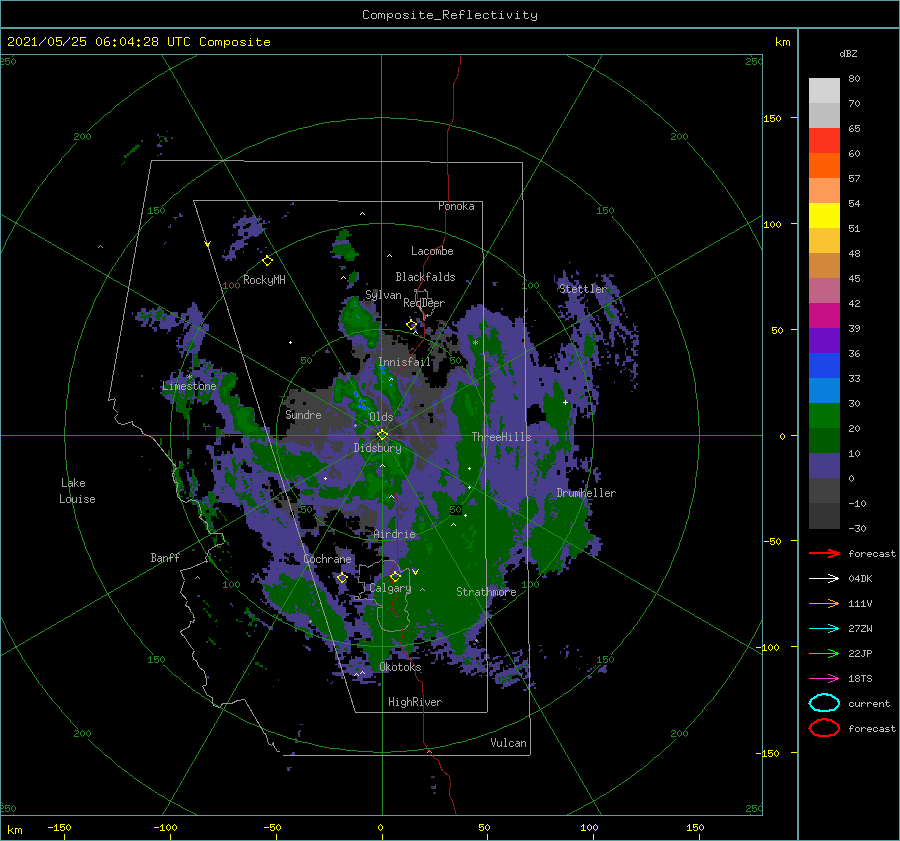The height and width of the screenshot is (841, 900).
Task: Click the Stettler label
Action: (x=583, y=289)
